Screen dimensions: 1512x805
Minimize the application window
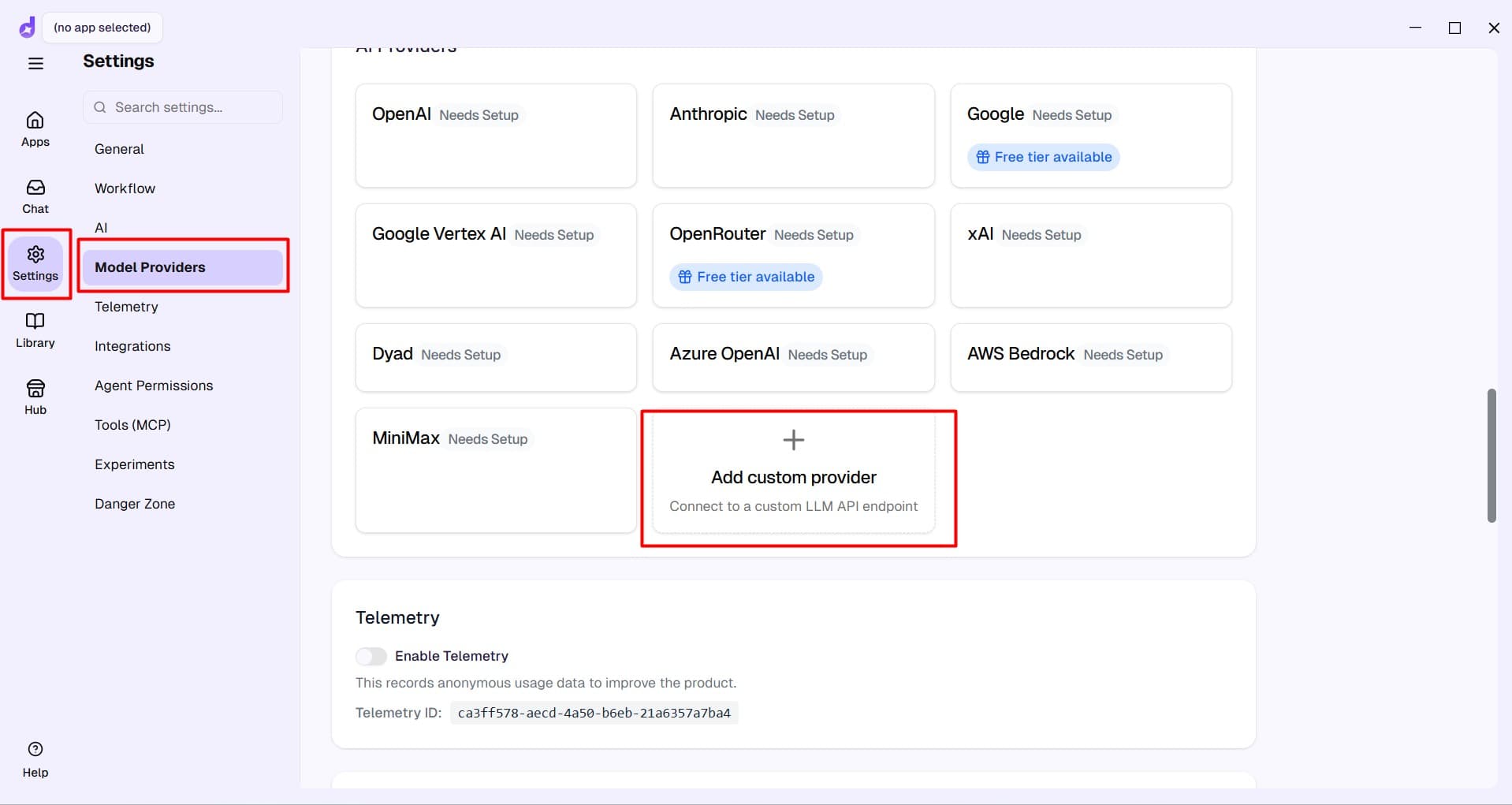coord(1415,28)
